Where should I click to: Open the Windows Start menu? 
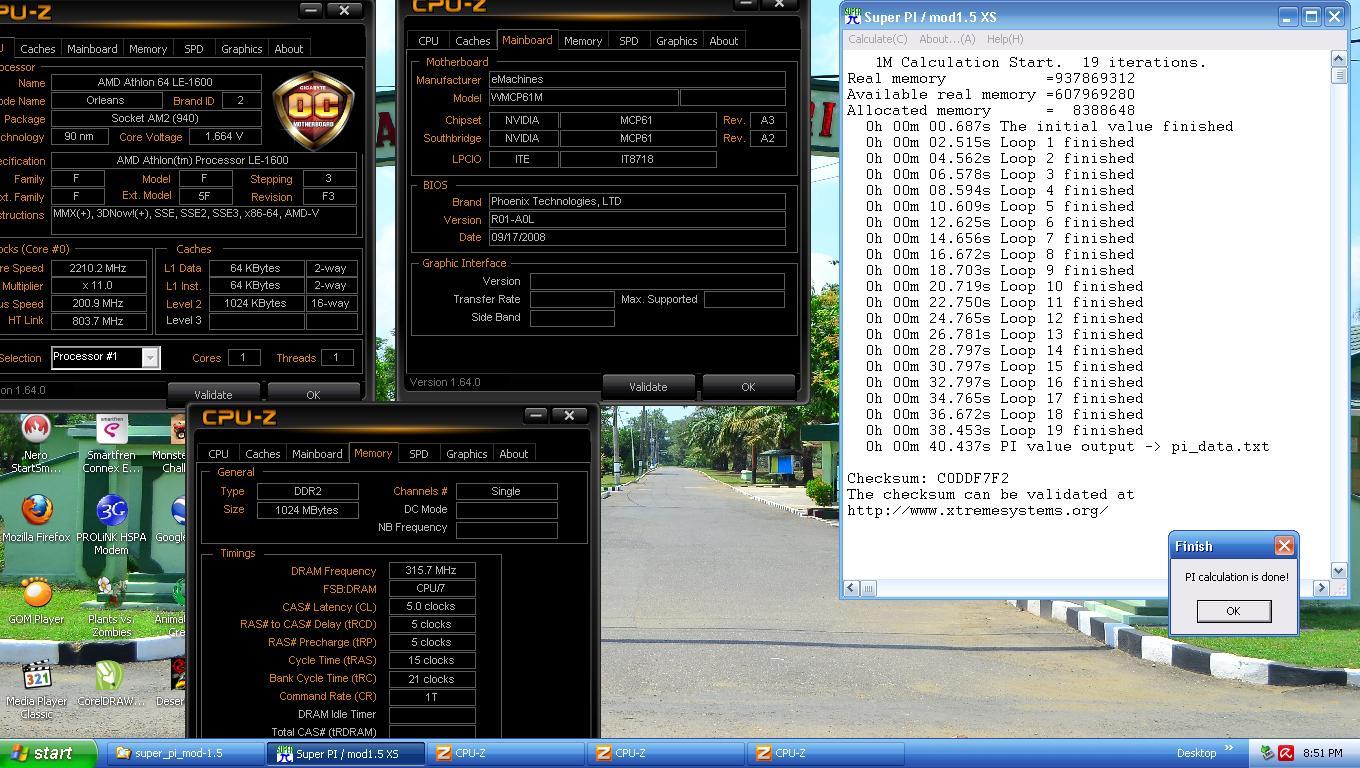[49, 753]
